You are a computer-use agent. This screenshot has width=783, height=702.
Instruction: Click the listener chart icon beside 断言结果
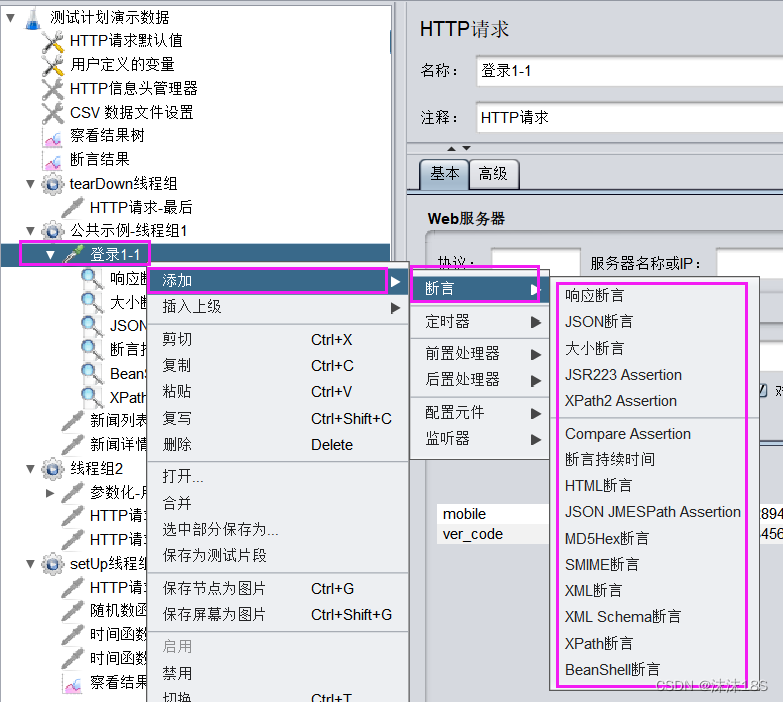coord(52,160)
